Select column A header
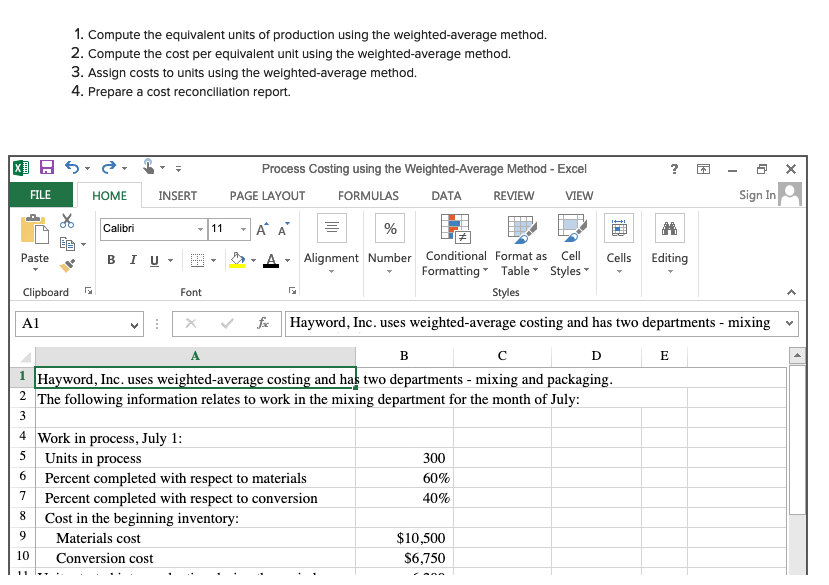This screenshot has width=829, height=585. click(196, 356)
